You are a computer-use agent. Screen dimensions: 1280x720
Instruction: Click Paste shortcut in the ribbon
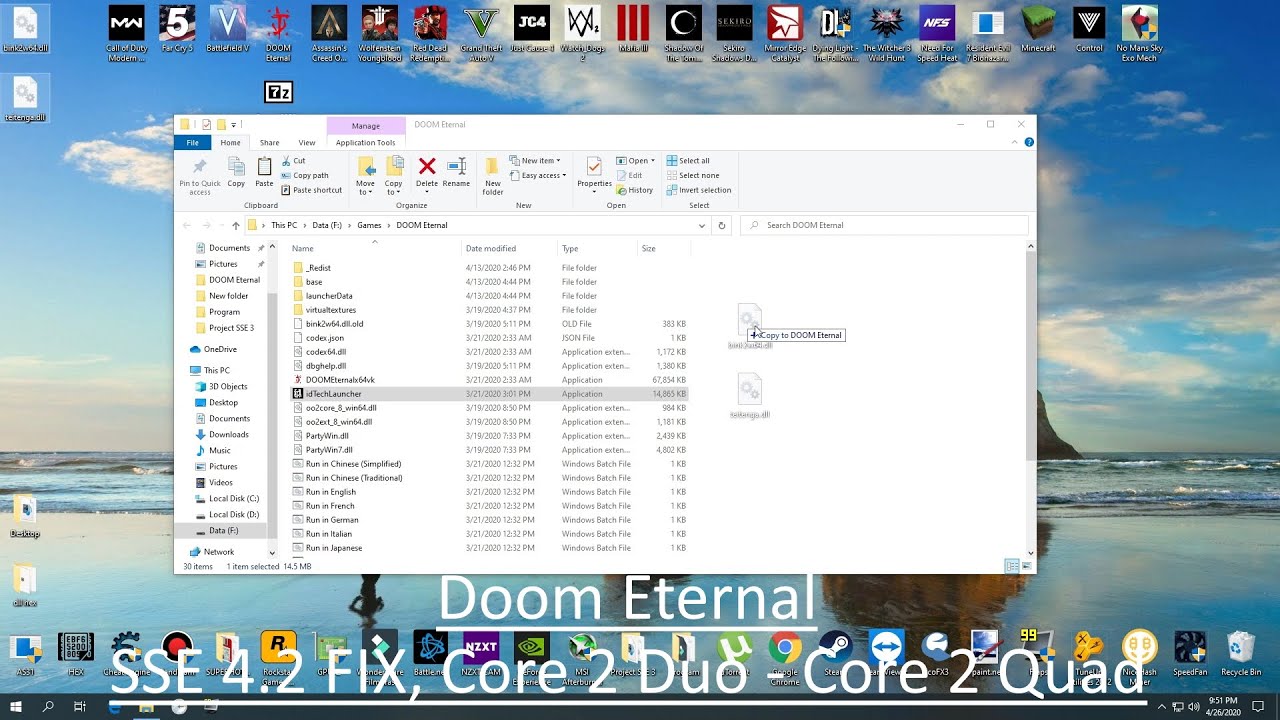point(311,190)
